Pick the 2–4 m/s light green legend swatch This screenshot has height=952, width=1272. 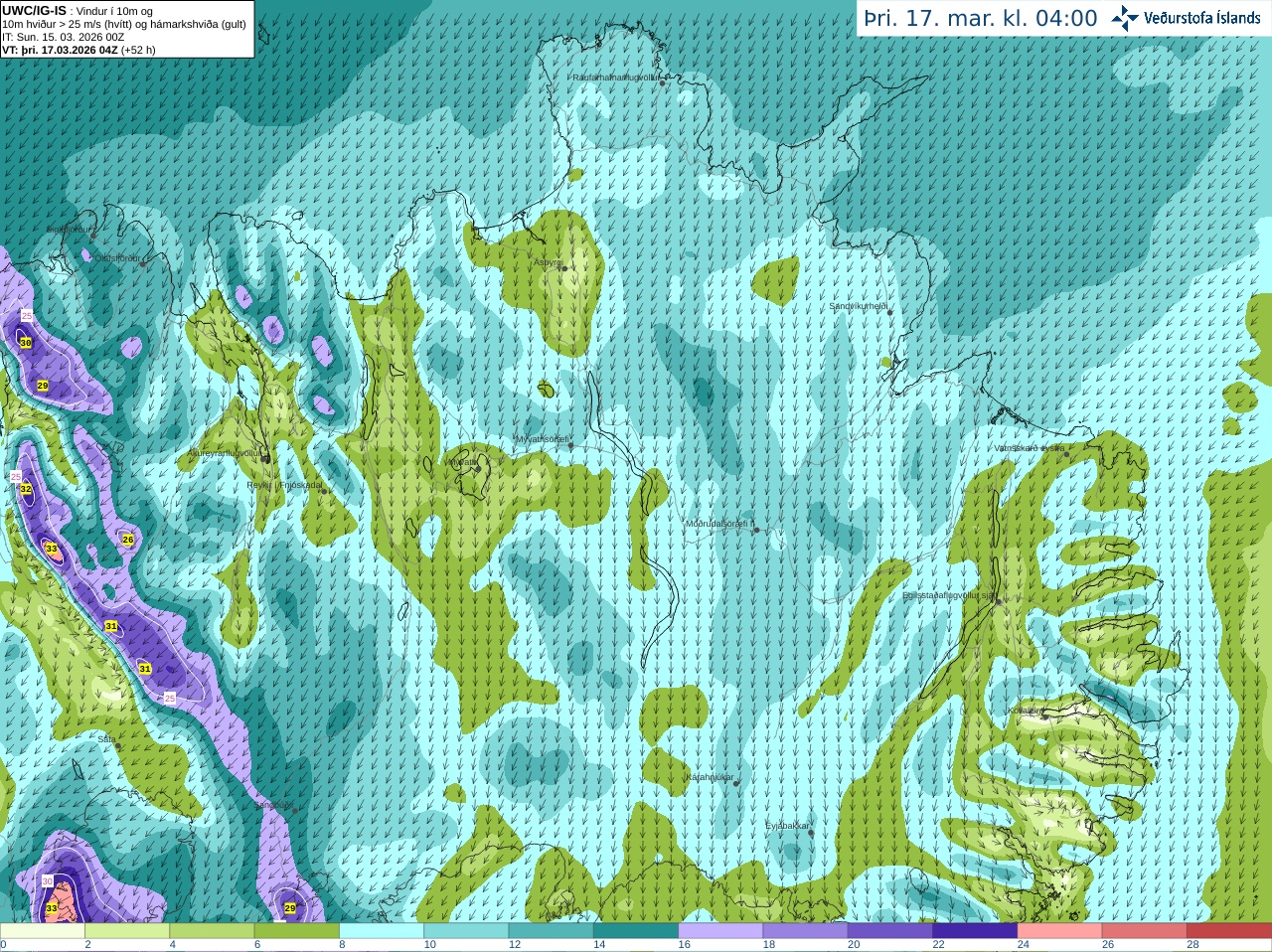click(127, 931)
